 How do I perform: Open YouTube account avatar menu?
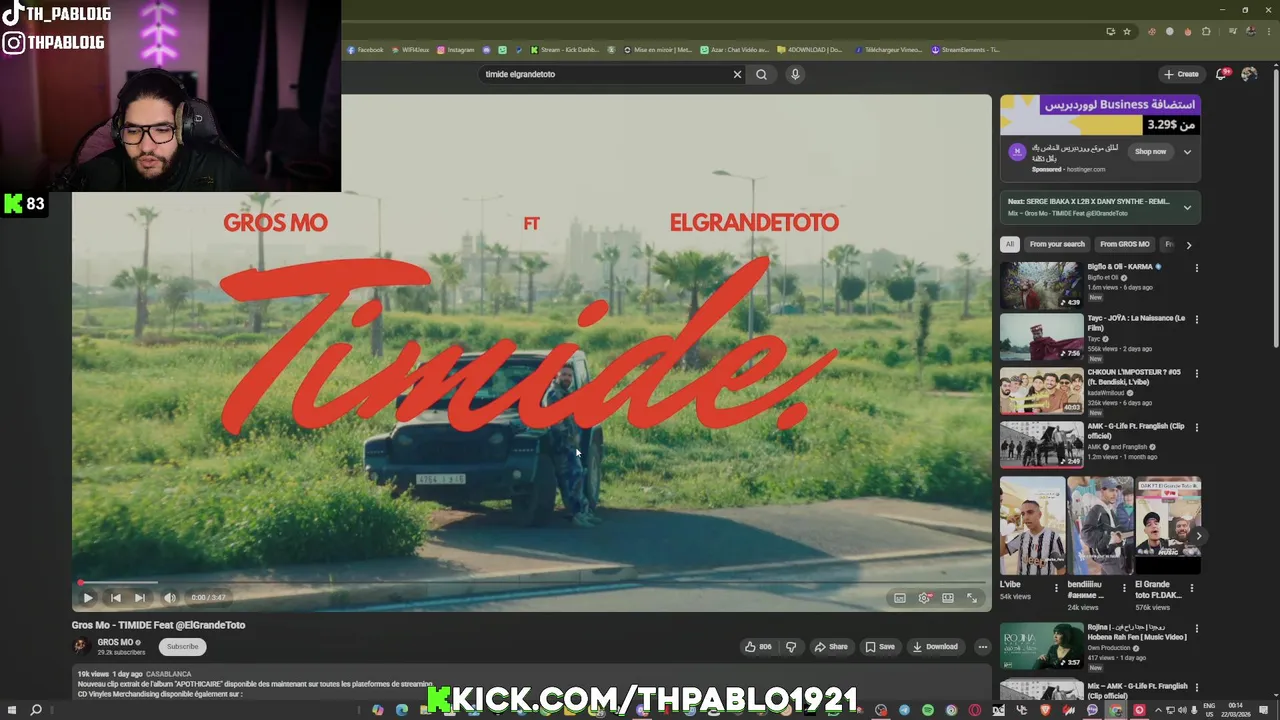(x=1249, y=74)
